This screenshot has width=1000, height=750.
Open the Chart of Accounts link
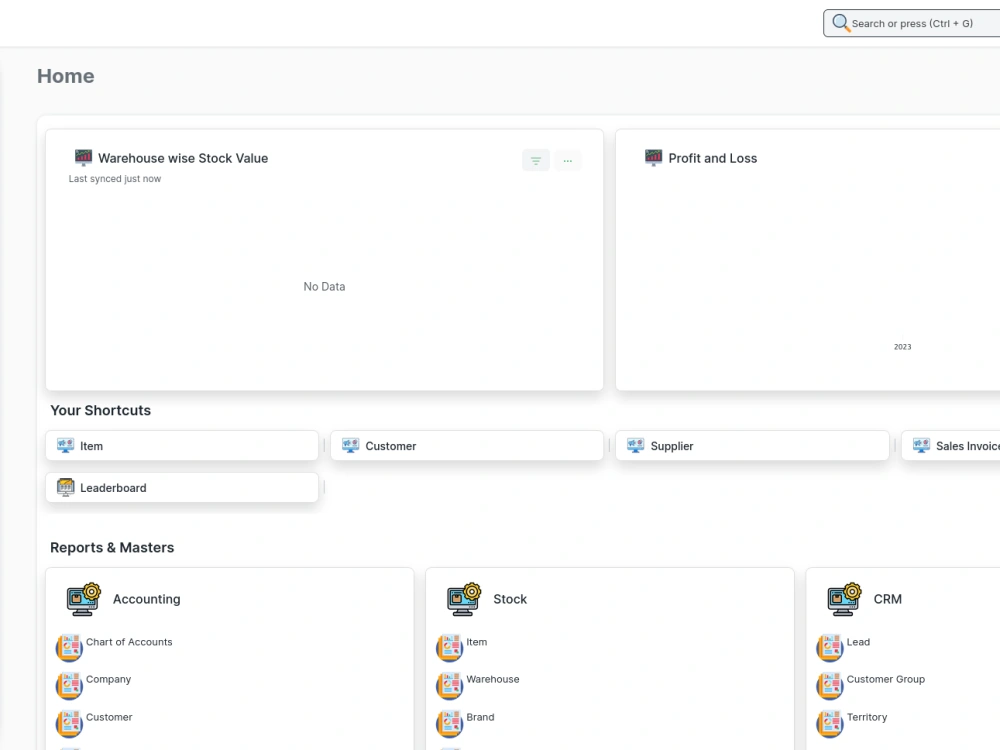tap(129, 642)
